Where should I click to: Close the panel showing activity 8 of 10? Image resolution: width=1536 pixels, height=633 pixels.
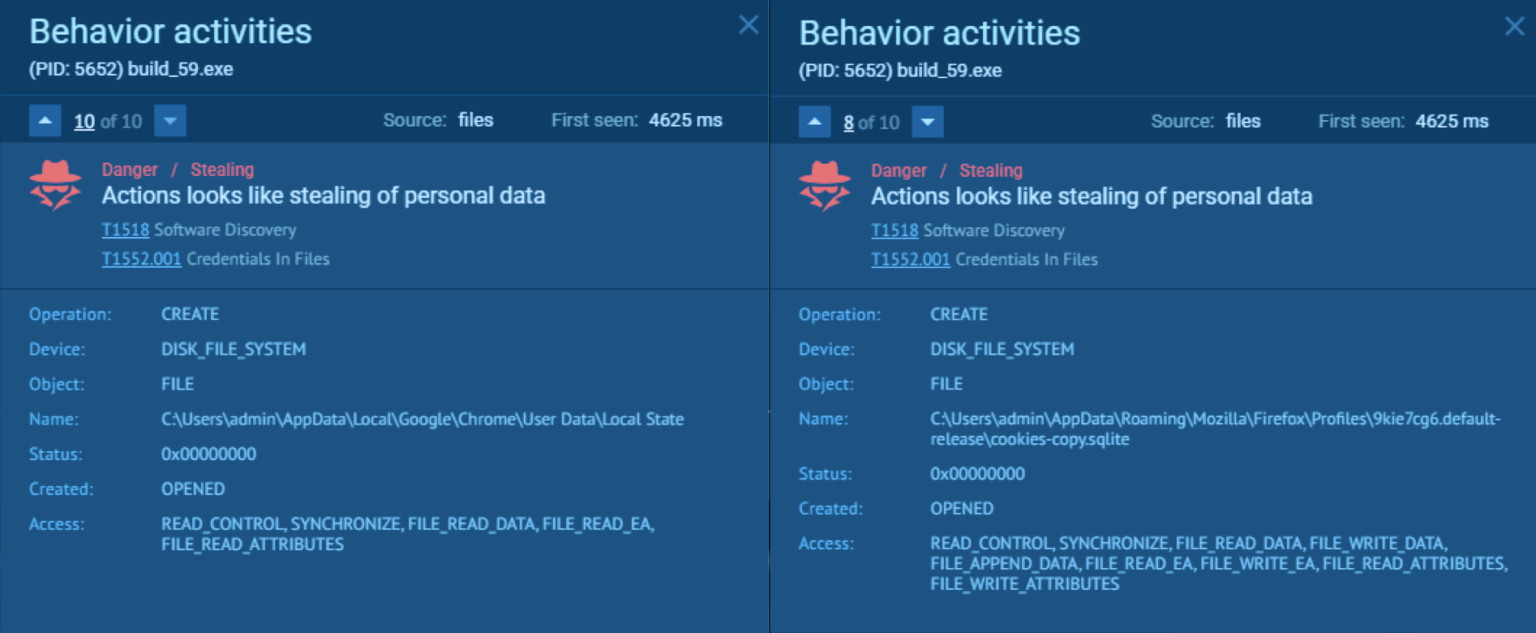tap(1515, 27)
